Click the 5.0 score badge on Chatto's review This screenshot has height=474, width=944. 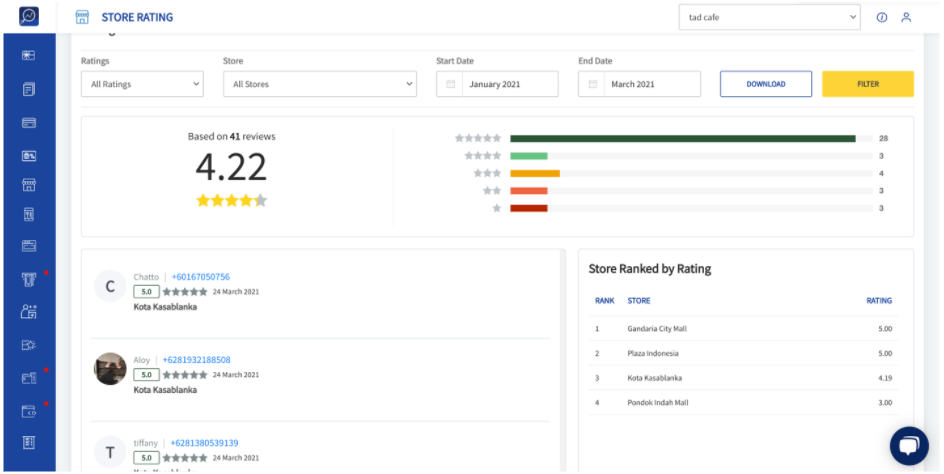tap(146, 292)
